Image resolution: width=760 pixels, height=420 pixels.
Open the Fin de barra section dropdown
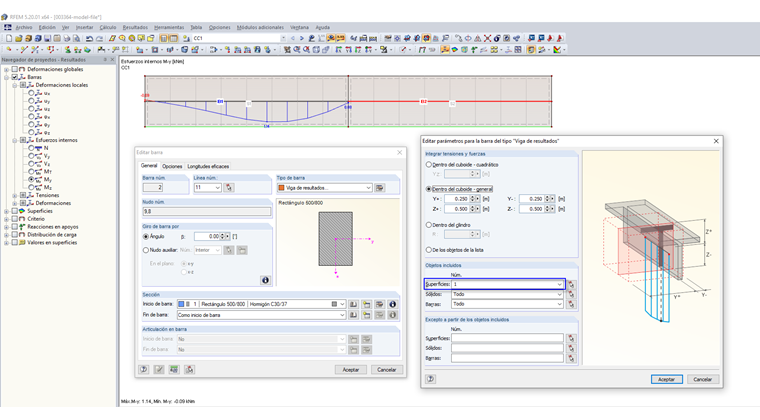tap(341, 315)
